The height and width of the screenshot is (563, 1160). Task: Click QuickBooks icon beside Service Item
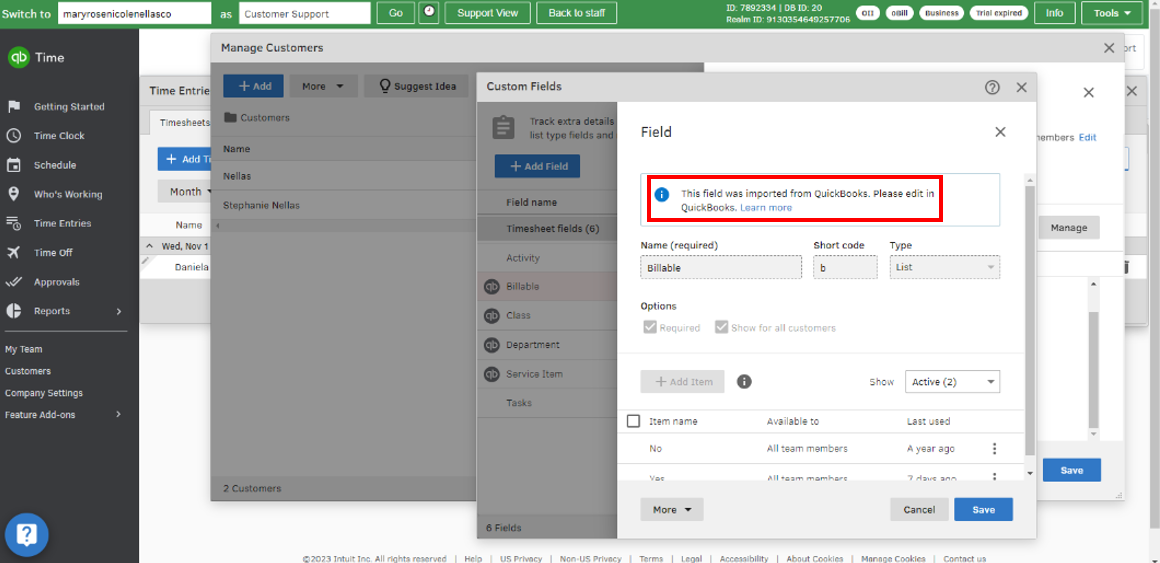coord(491,374)
